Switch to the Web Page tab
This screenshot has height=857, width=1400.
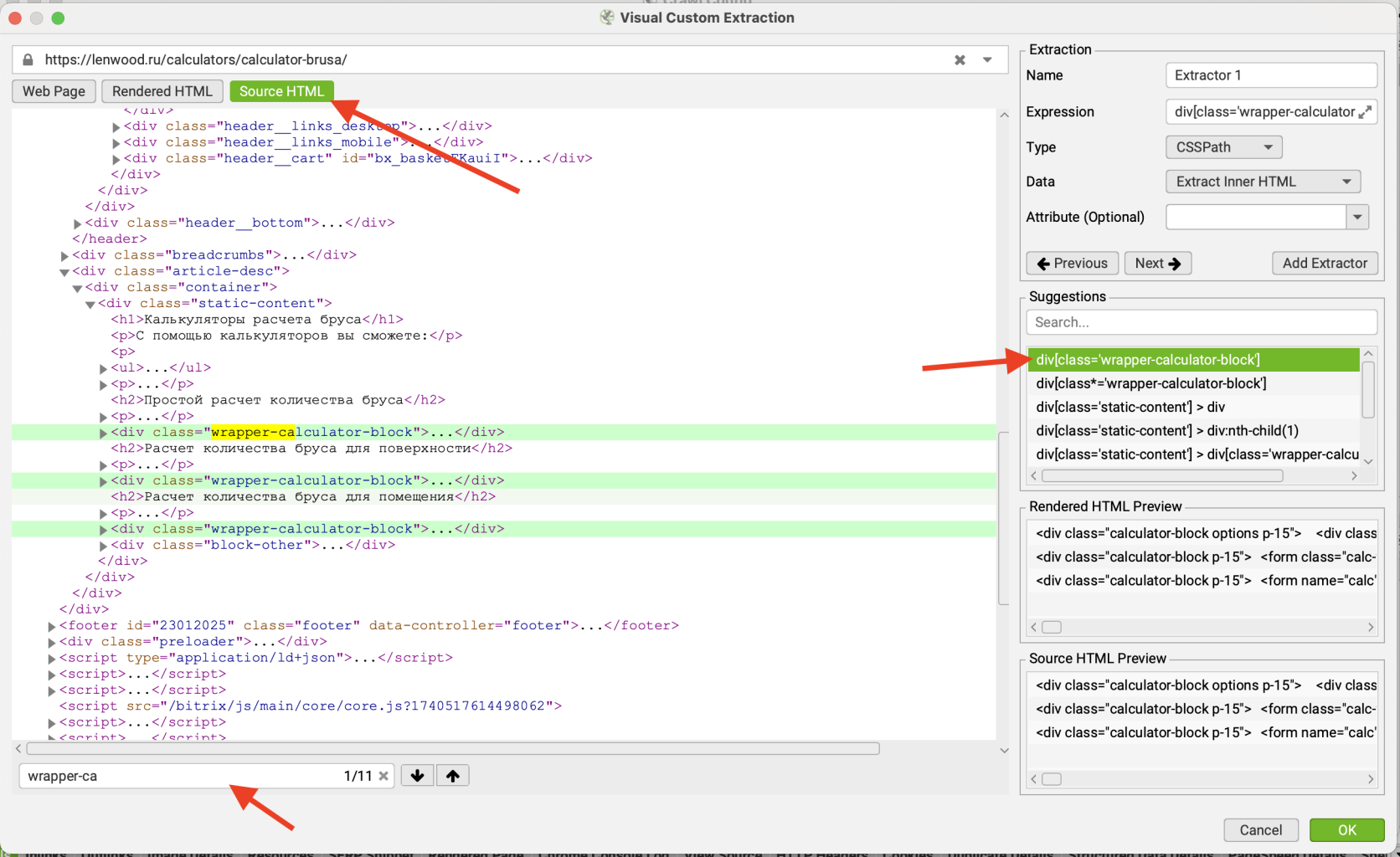[x=54, y=91]
